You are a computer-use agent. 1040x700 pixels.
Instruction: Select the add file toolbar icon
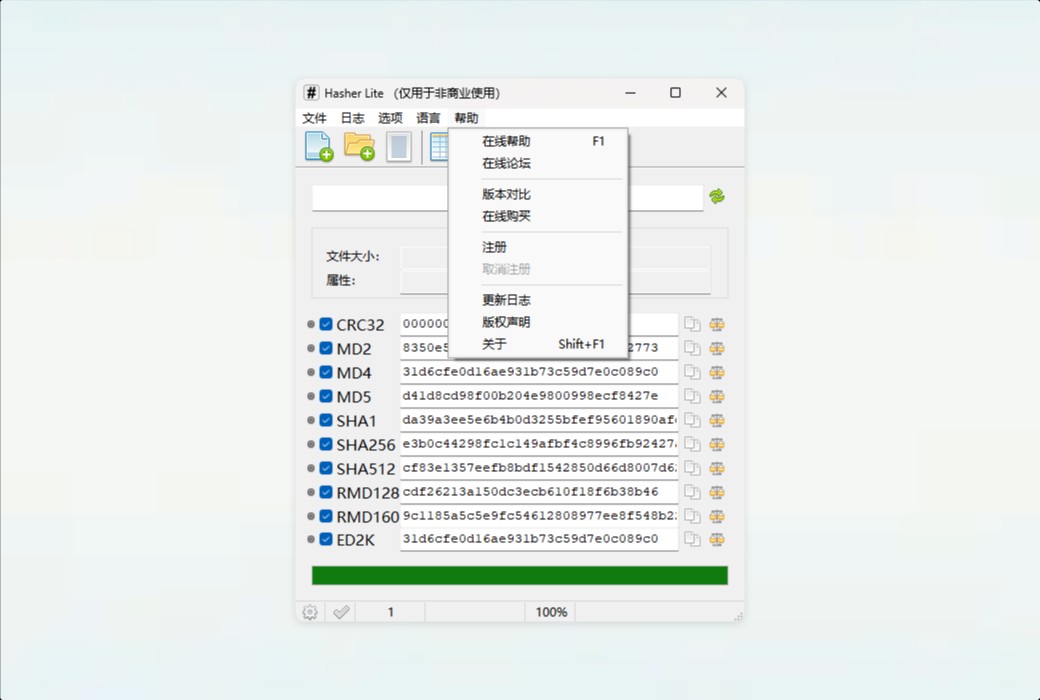[x=317, y=146]
